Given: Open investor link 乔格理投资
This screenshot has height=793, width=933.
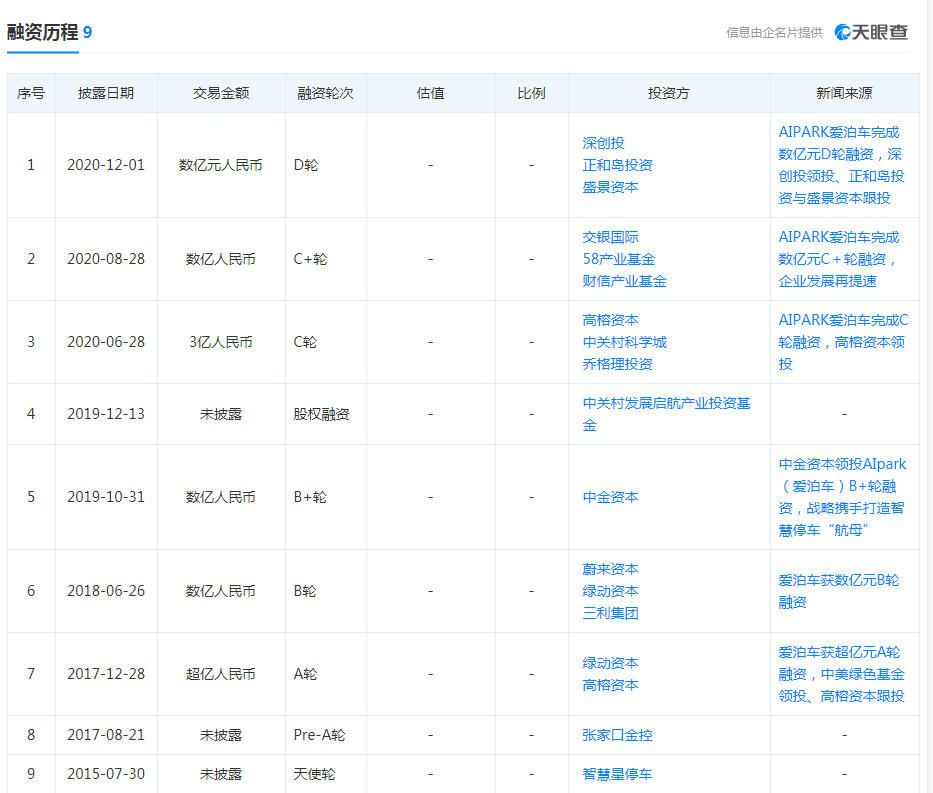Looking at the screenshot, I should 618,364.
